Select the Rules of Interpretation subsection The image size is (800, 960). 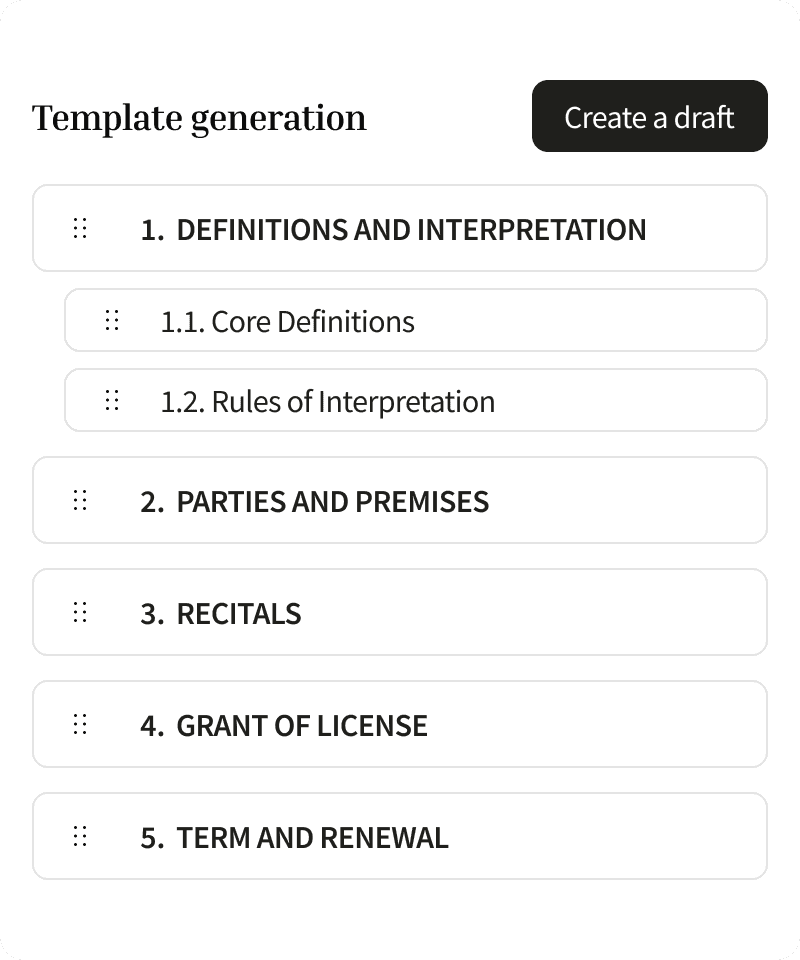coord(415,400)
